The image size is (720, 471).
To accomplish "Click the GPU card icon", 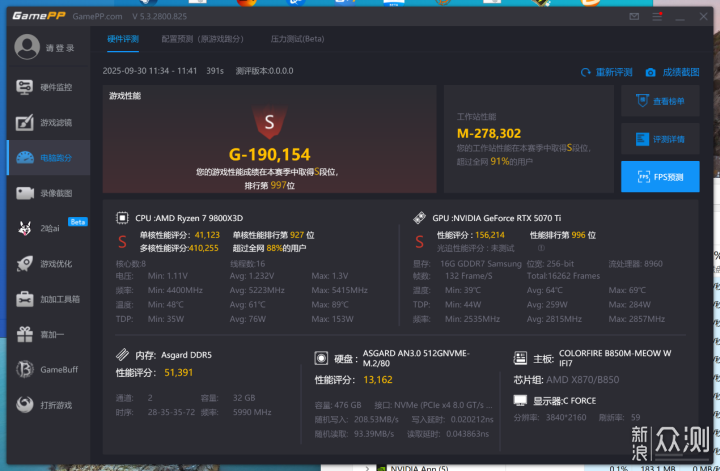I will (x=419, y=218).
